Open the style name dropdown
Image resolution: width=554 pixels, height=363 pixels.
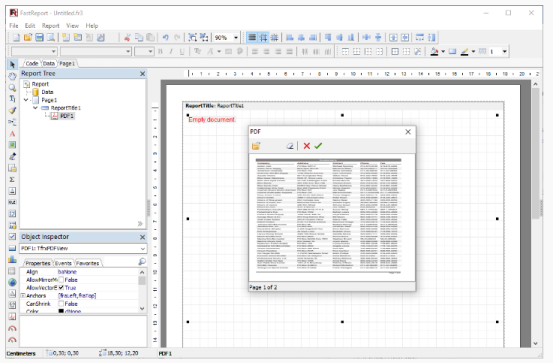(x=54, y=52)
